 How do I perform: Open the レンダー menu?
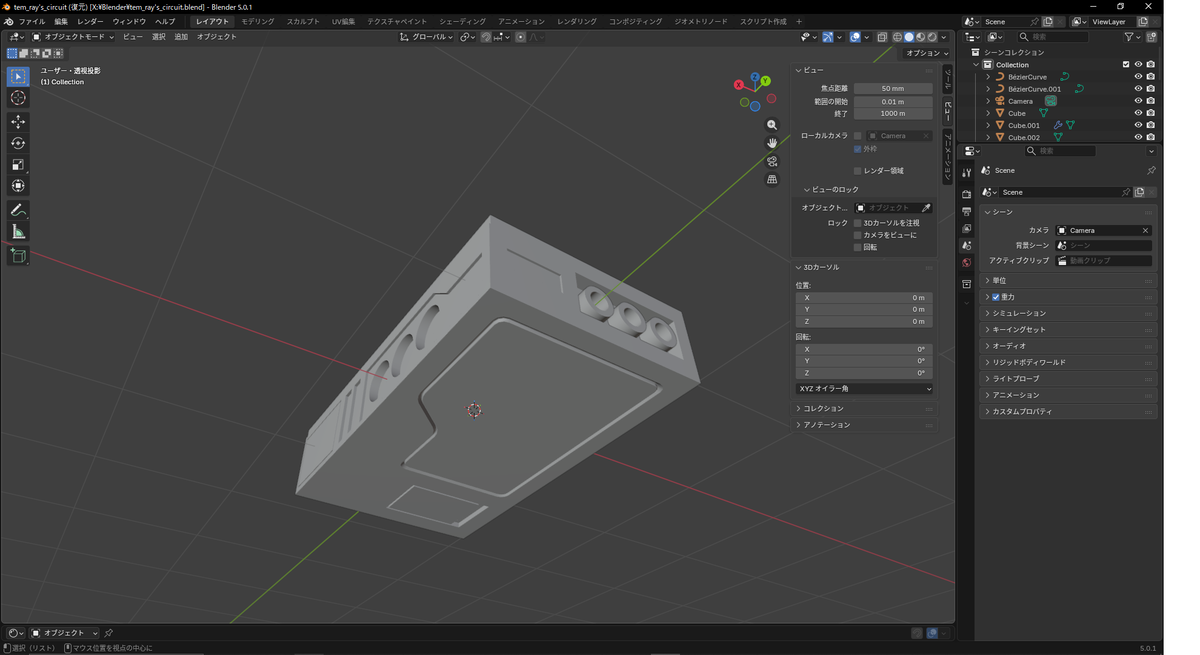[x=90, y=21]
